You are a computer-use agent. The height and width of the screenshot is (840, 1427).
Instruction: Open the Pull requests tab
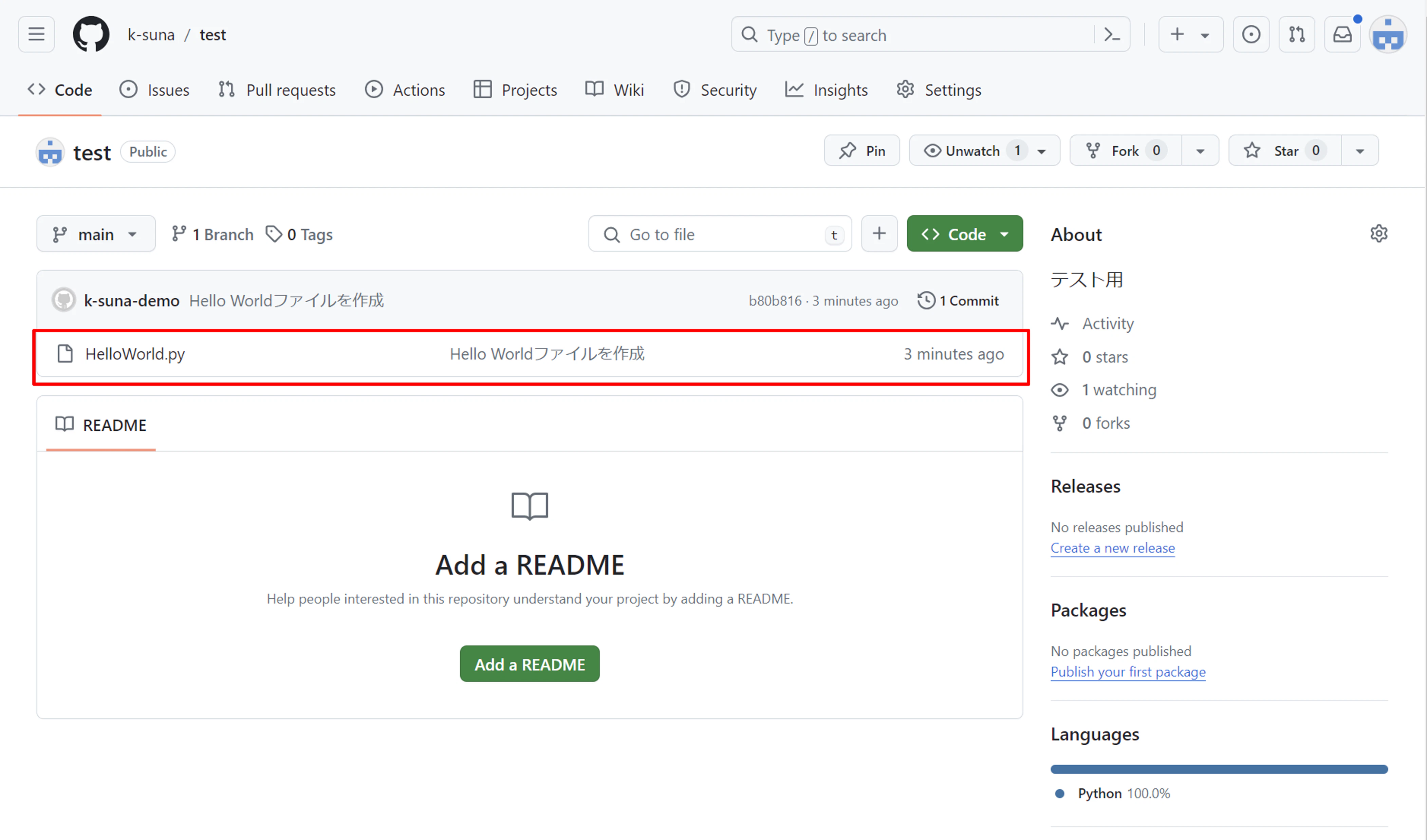(x=277, y=90)
